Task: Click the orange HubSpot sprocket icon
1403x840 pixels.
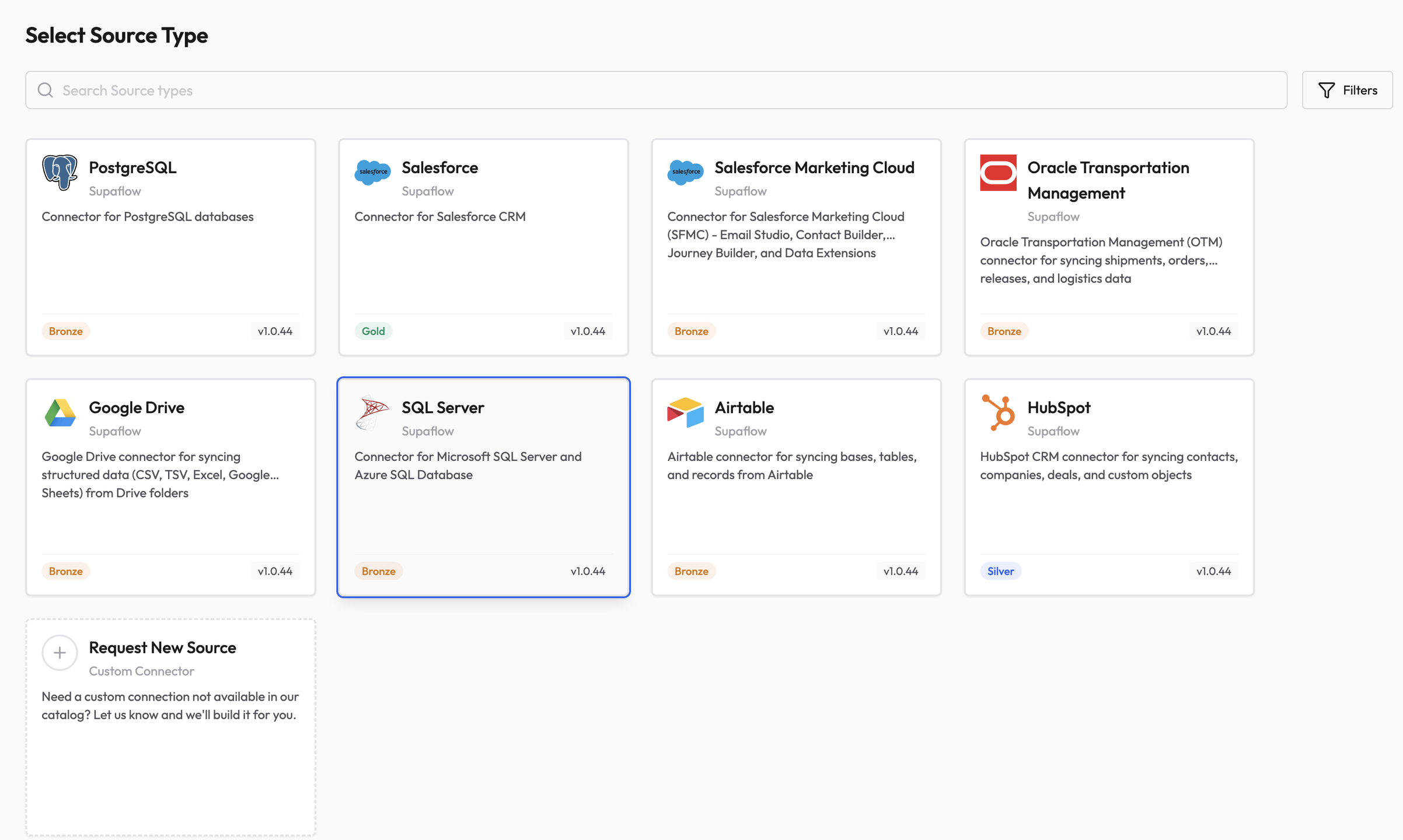Action: click(998, 413)
